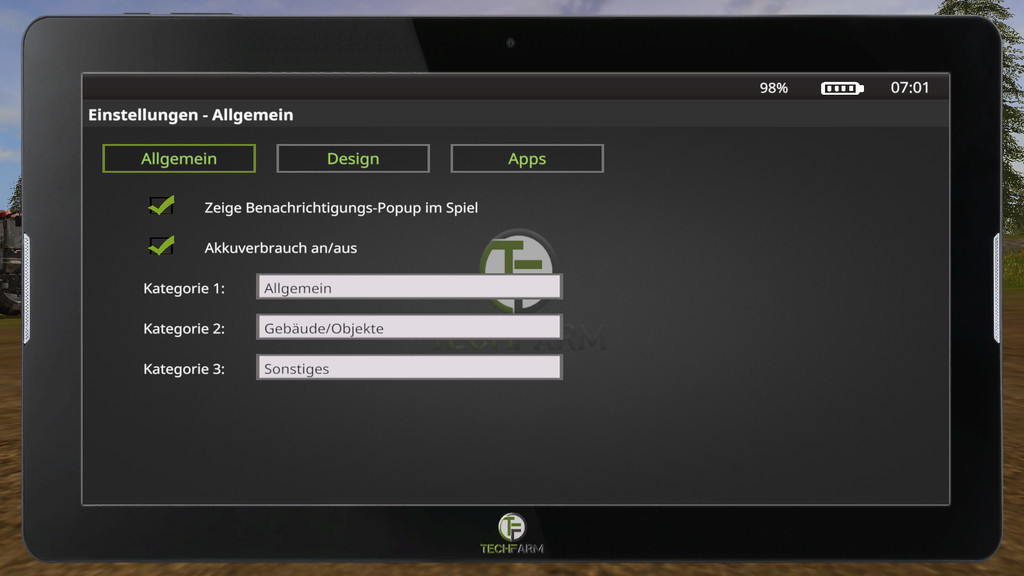1024x576 pixels.
Task: Click the TECHFARM text below home button
Action: click(511, 549)
